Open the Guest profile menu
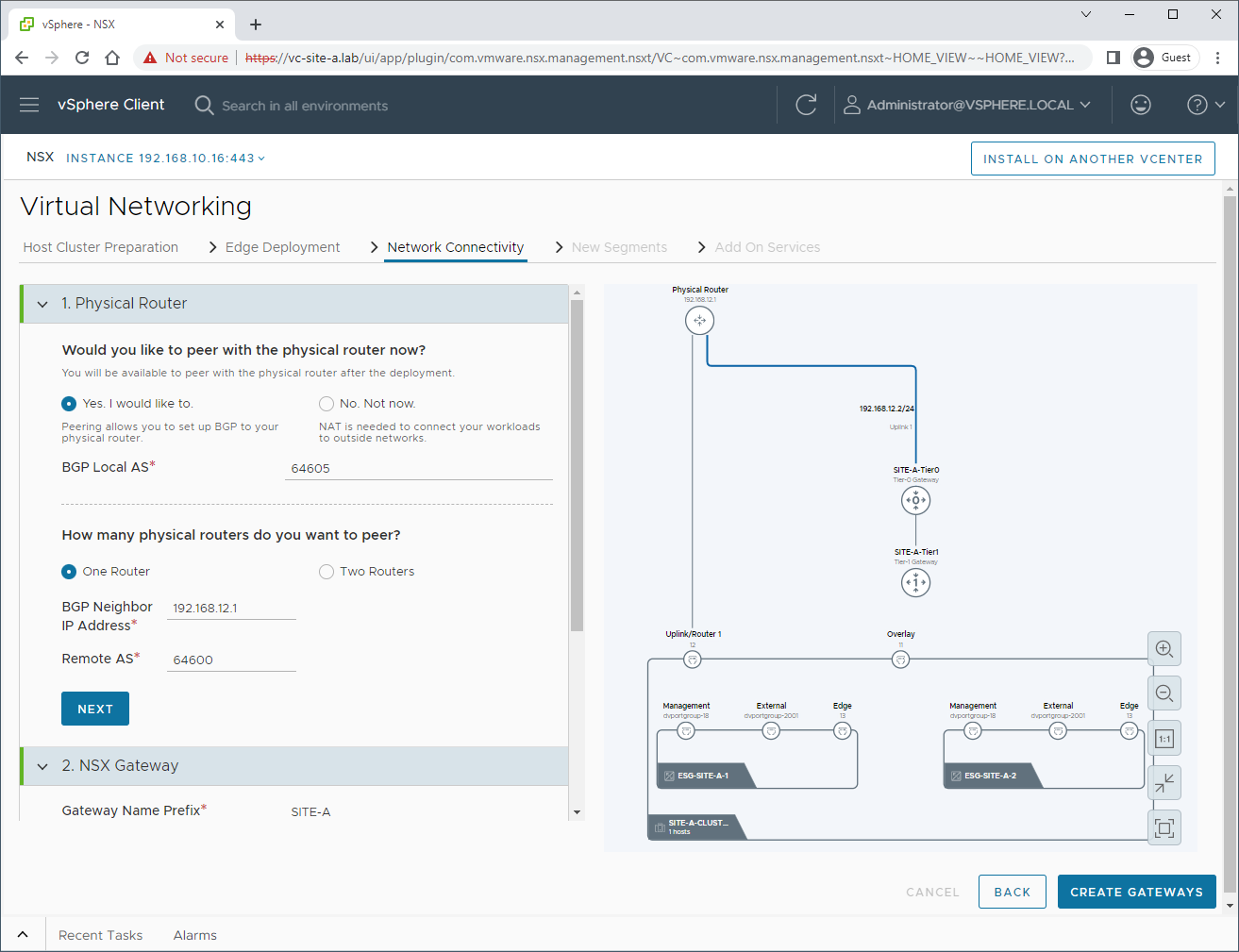This screenshot has height=952, width=1239. (1165, 58)
